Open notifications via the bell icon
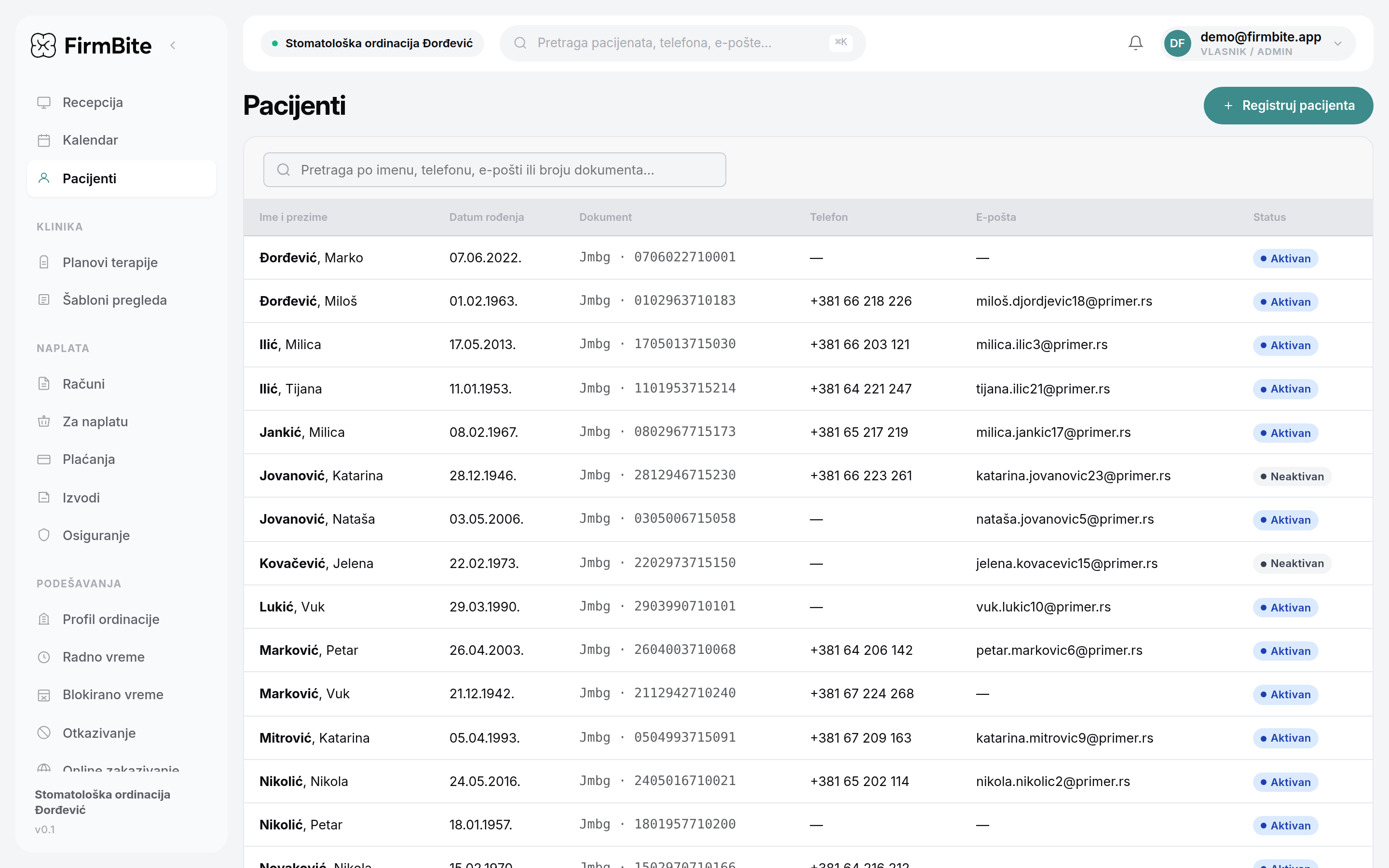Image resolution: width=1389 pixels, height=868 pixels. point(1135,43)
